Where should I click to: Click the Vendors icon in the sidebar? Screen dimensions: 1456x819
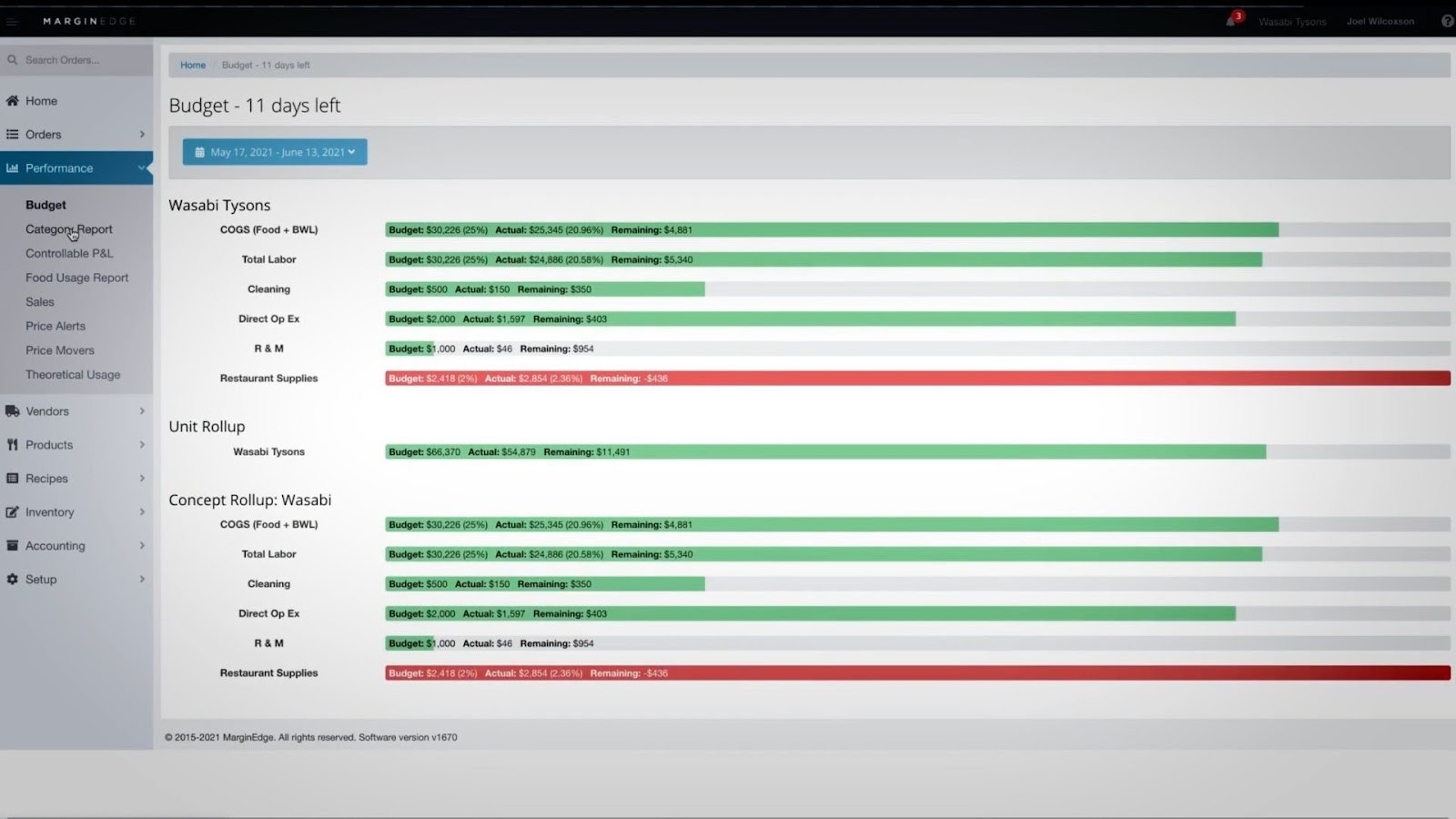click(13, 410)
